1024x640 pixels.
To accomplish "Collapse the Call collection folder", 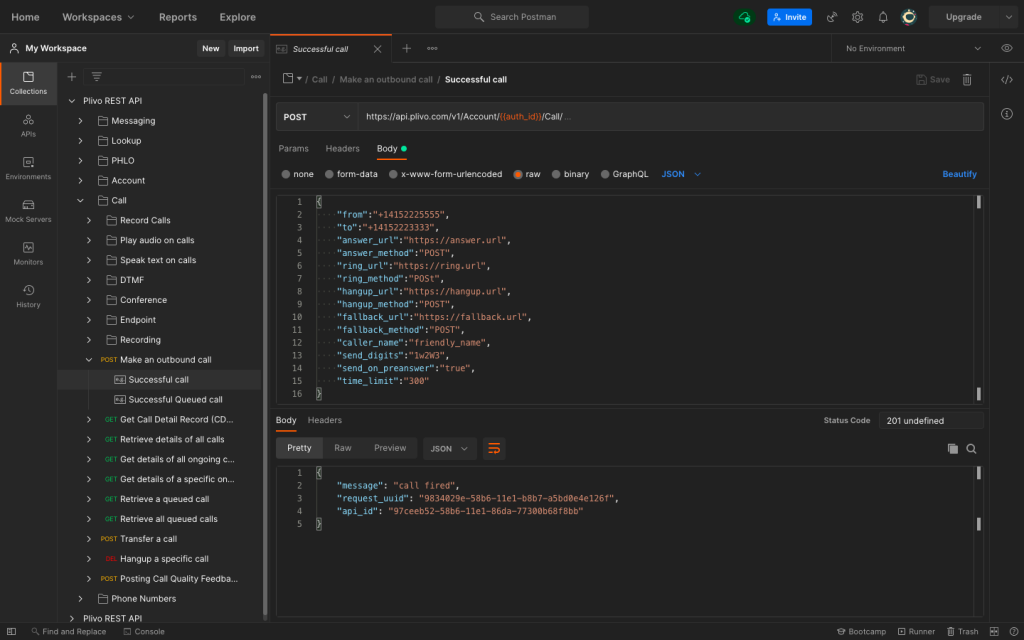I will (x=81, y=199).
